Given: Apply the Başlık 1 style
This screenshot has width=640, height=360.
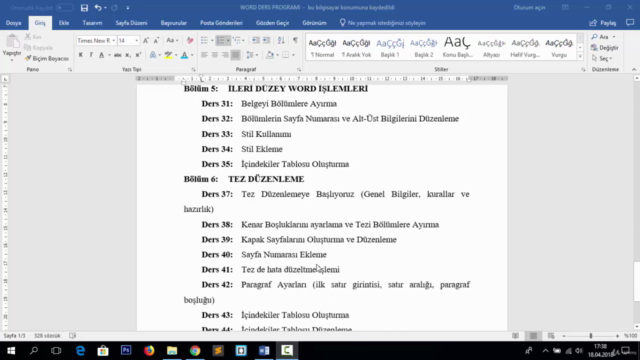Looking at the screenshot, I should [390, 47].
